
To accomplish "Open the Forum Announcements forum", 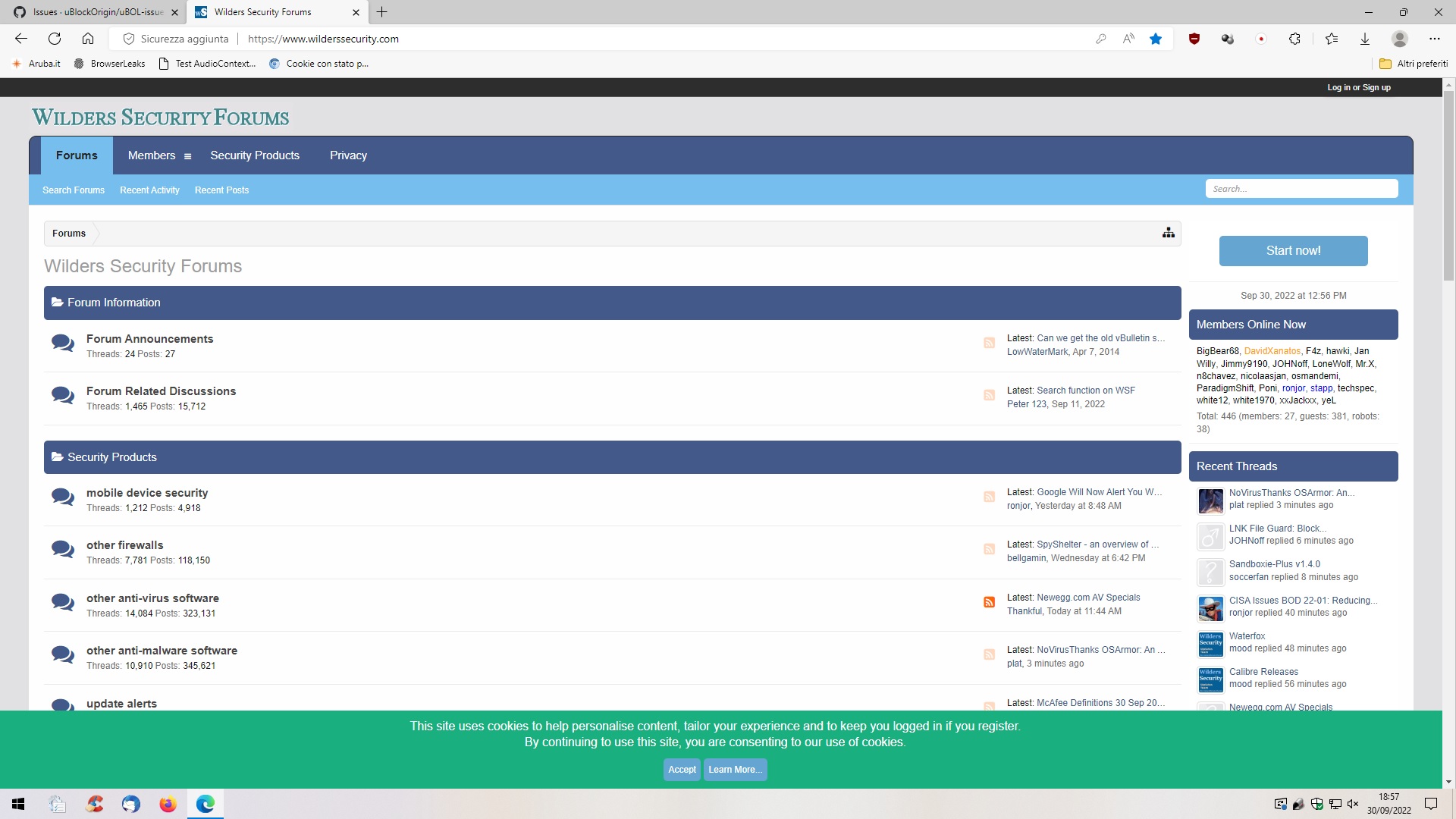I will pyautogui.click(x=149, y=339).
